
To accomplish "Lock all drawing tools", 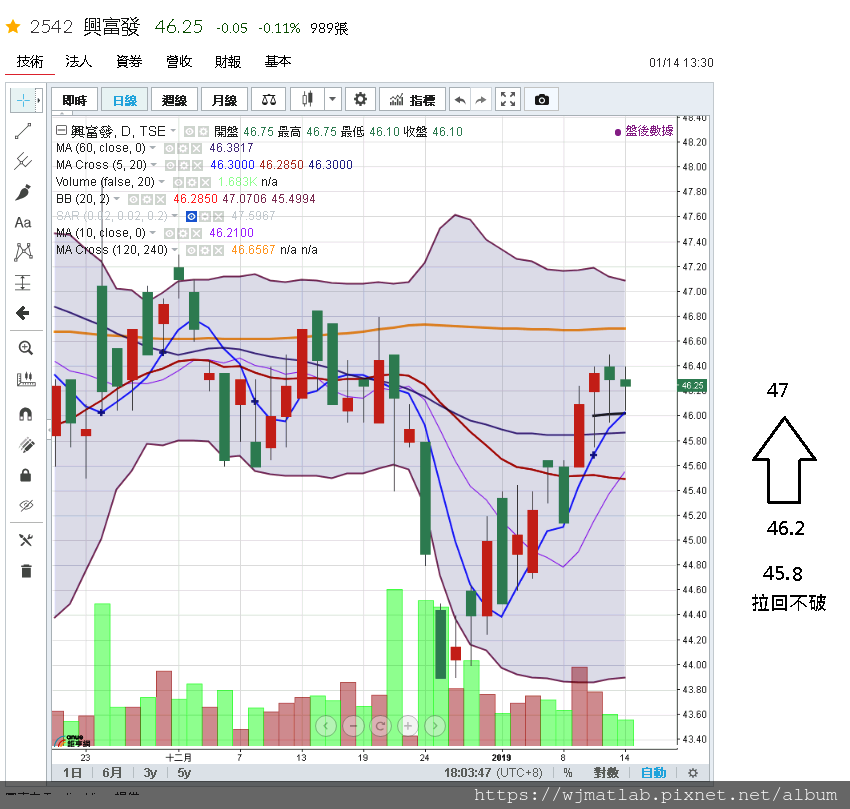I will [x=25, y=476].
